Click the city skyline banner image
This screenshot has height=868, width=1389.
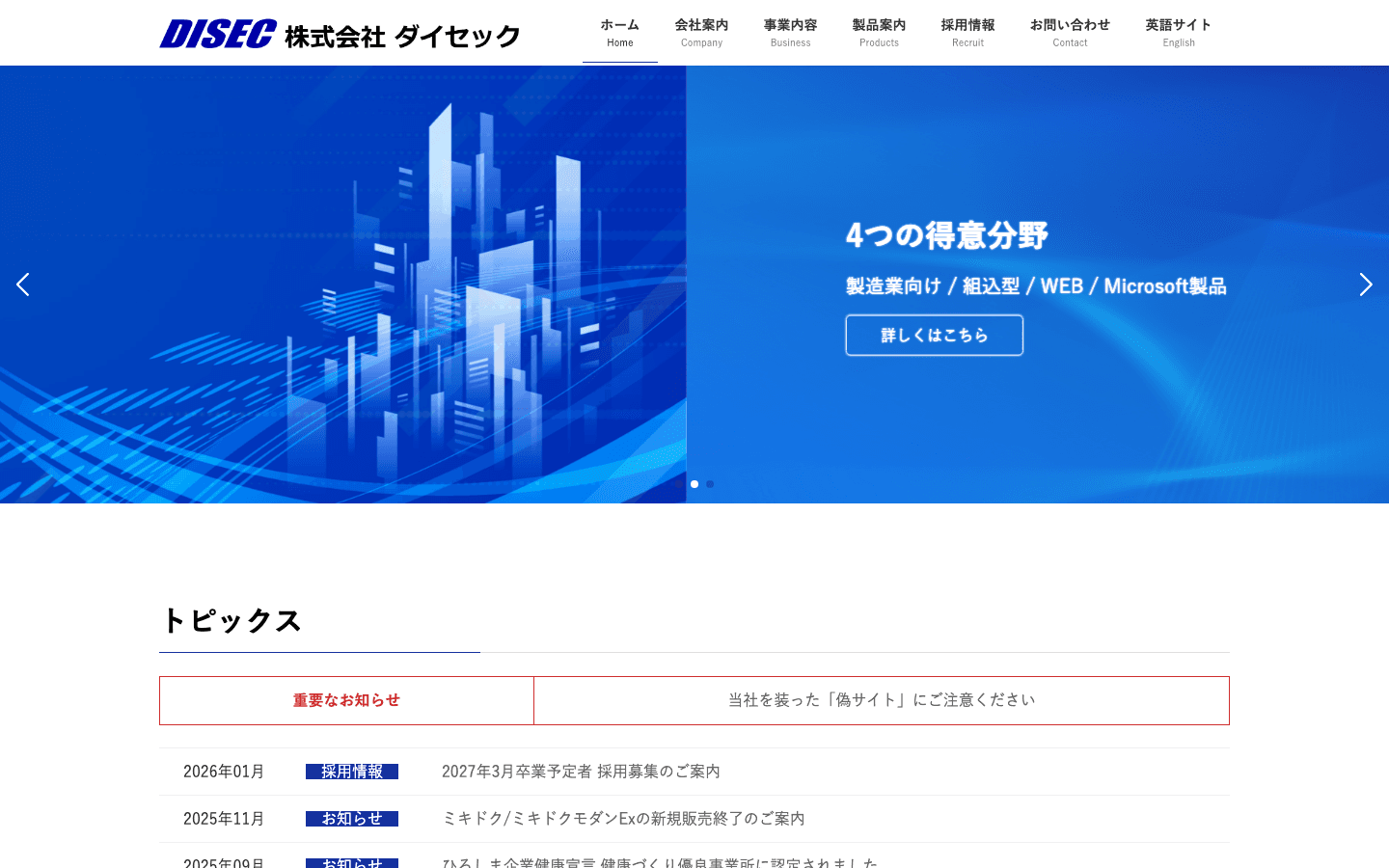point(343,285)
